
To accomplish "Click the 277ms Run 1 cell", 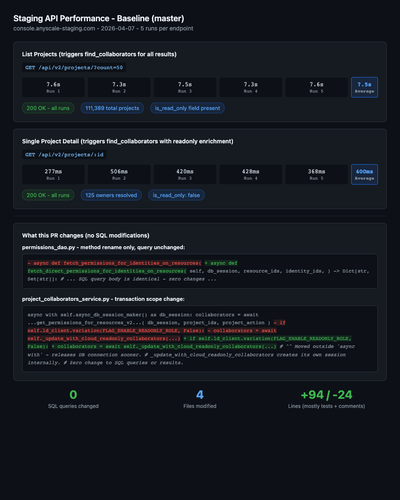I will pyautogui.click(x=53, y=174).
